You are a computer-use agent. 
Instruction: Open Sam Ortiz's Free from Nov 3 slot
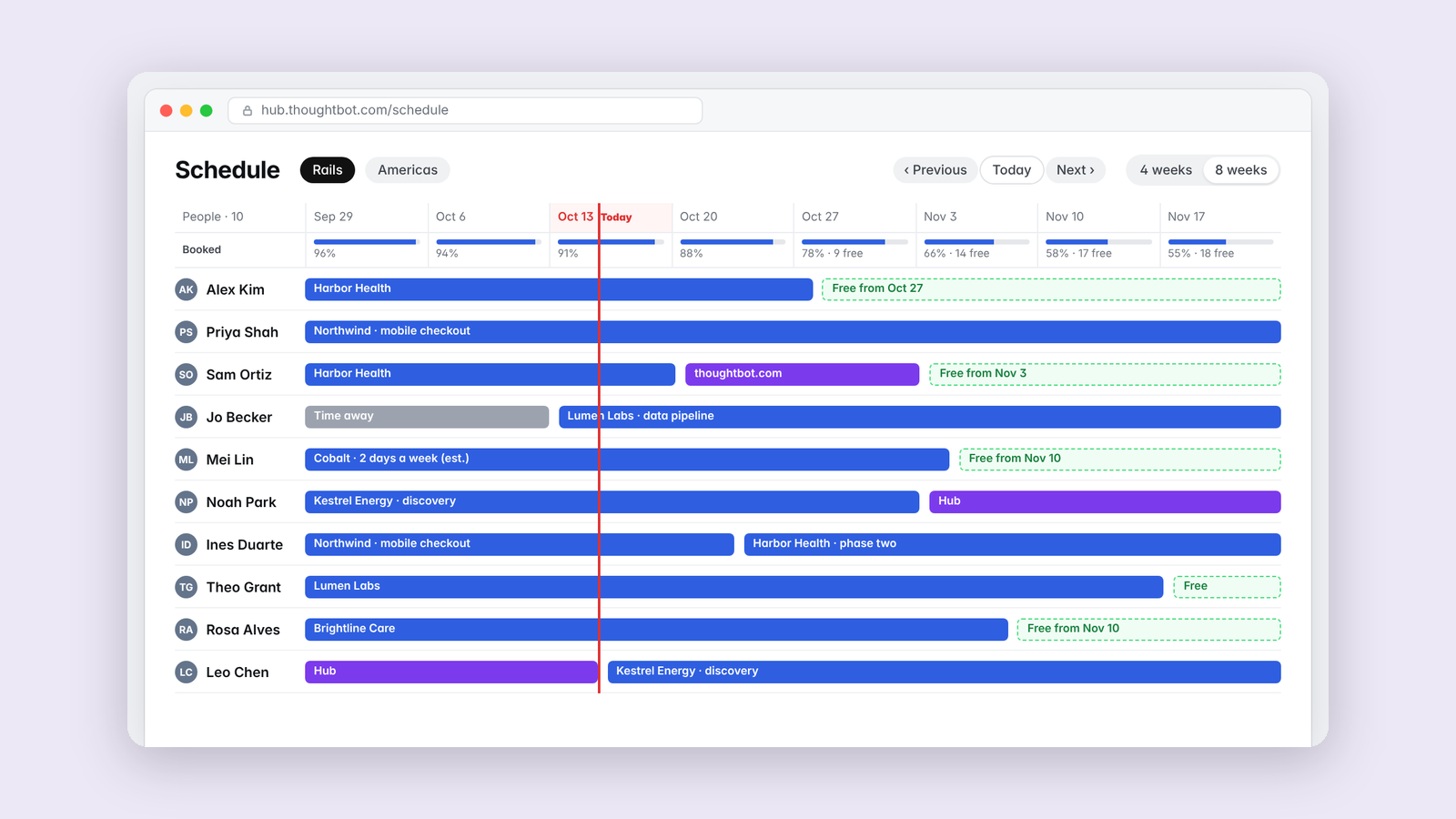pos(1105,374)
